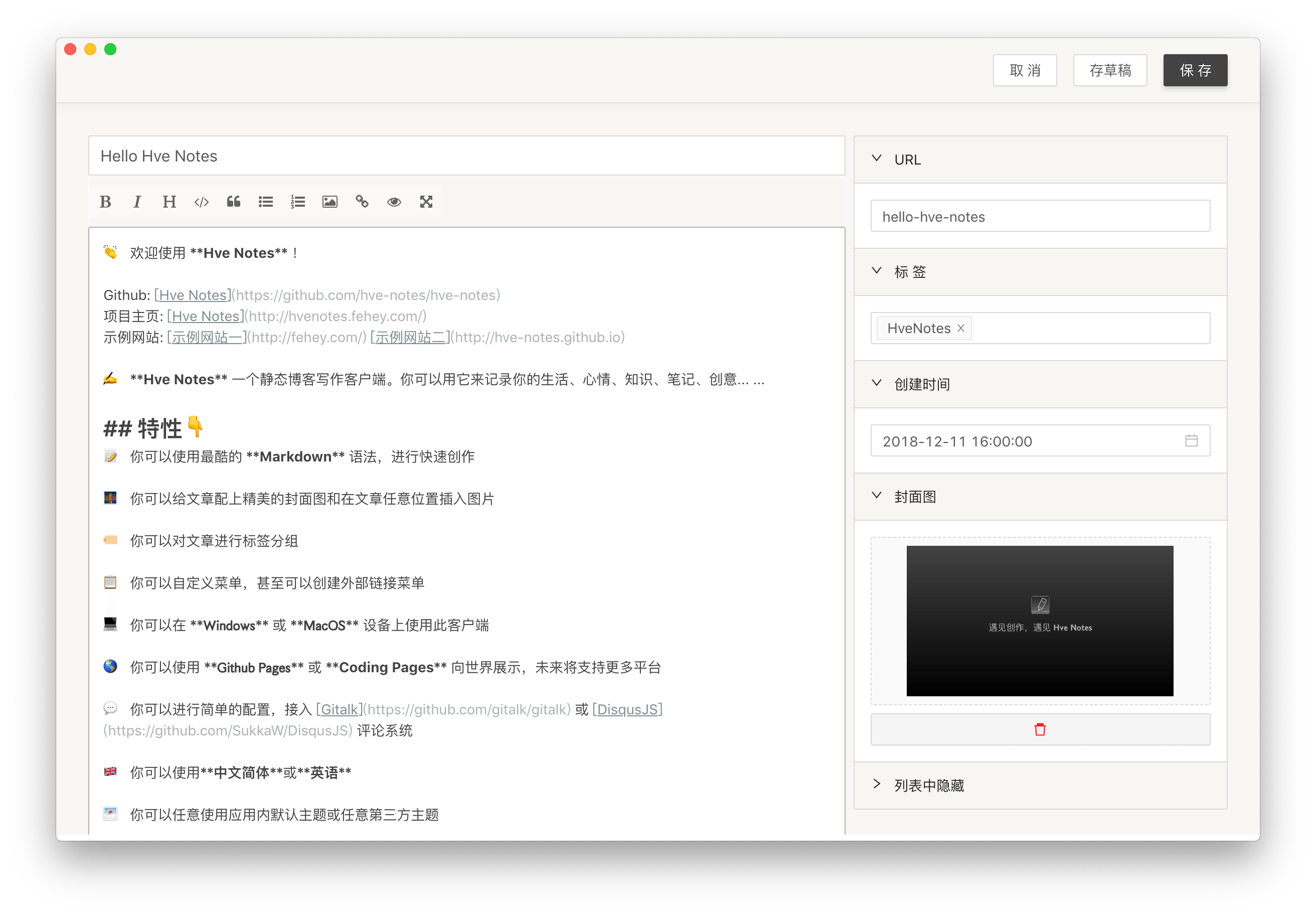Delete cover image with red trash button
Screen dimensions: 1316x915
(x=1040, y=729)
